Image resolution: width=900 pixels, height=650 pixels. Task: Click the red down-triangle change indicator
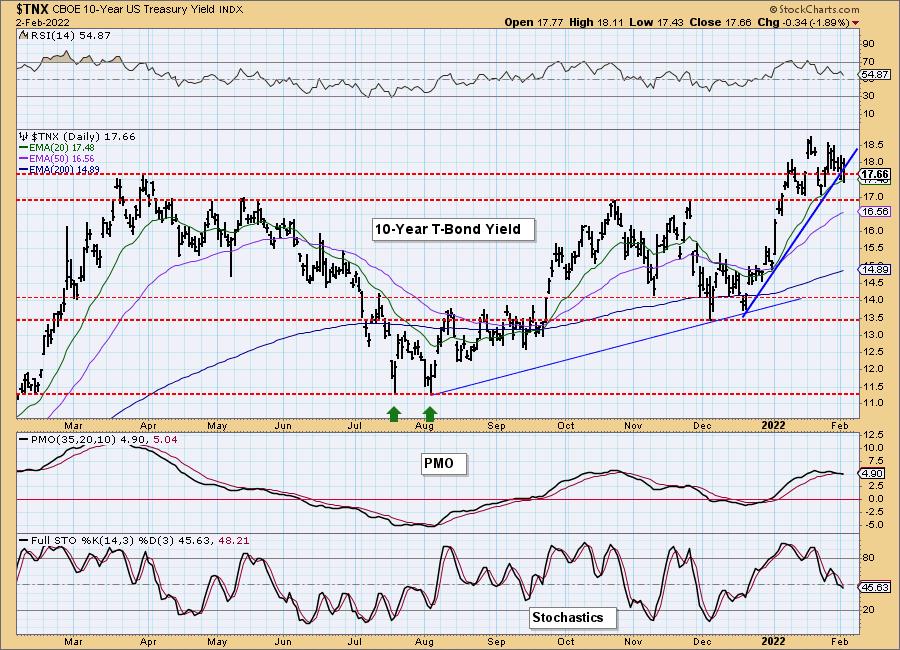[x=856, y=23]
